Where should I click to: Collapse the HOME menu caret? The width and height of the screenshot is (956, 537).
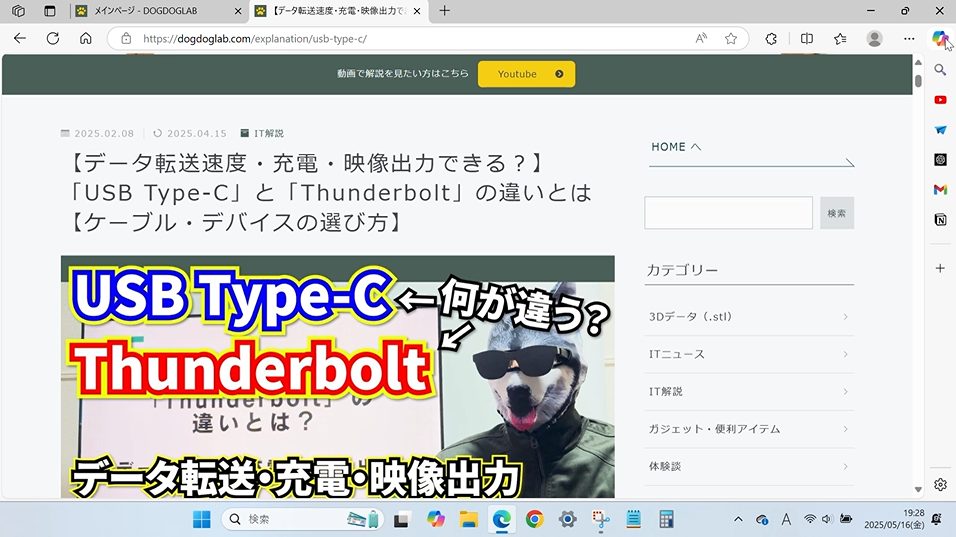[x=696, y=147]
